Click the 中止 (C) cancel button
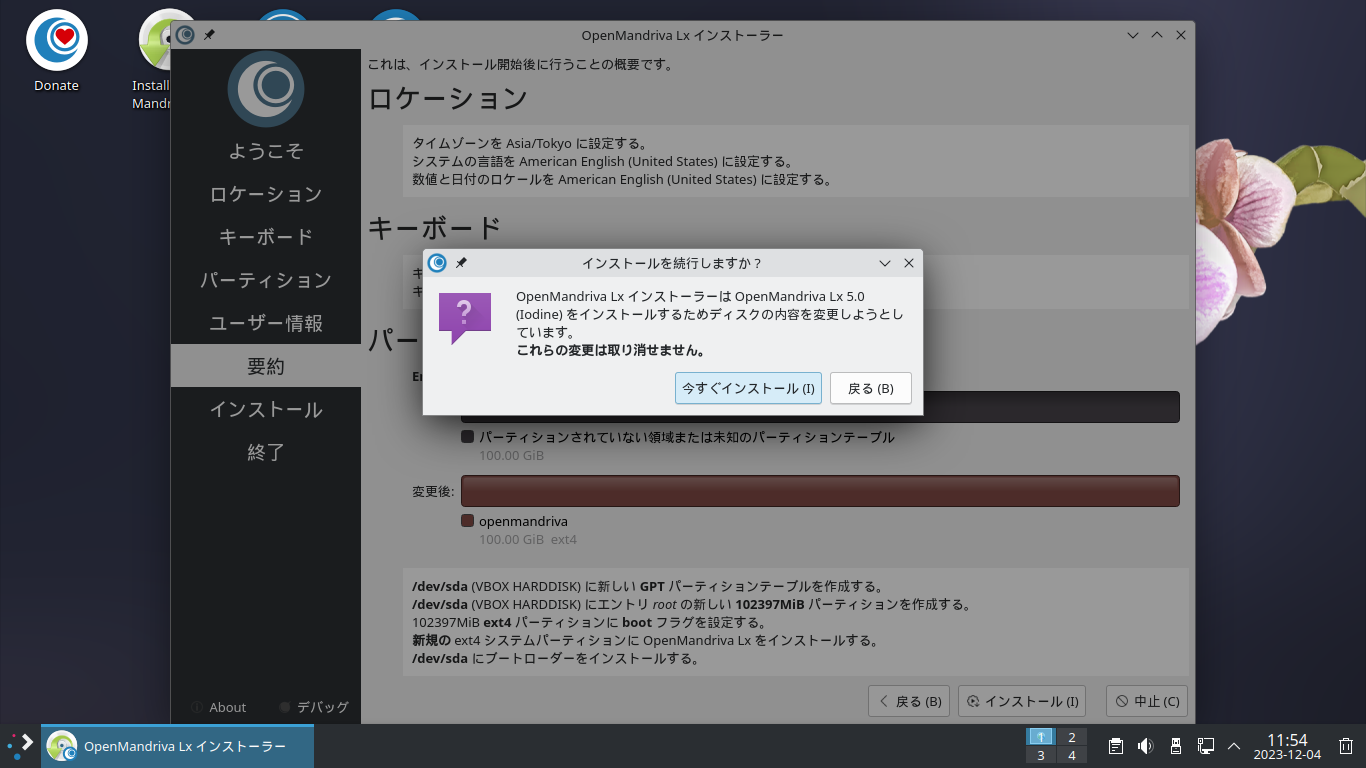The image size is (1366, 768). tap(1146, 701)
